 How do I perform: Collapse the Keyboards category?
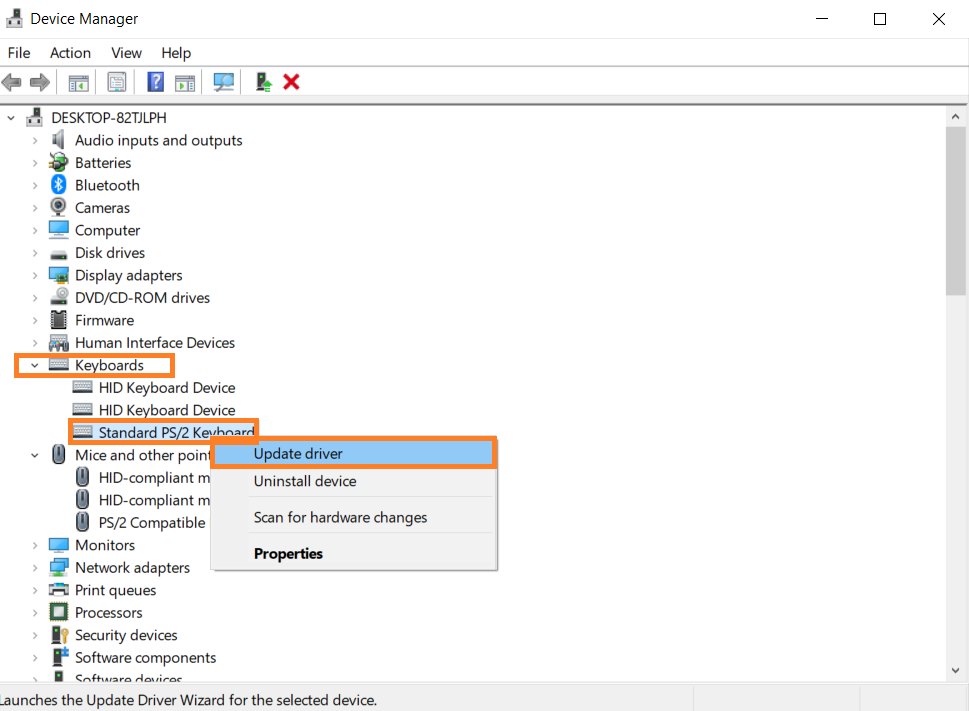(35, 366)
